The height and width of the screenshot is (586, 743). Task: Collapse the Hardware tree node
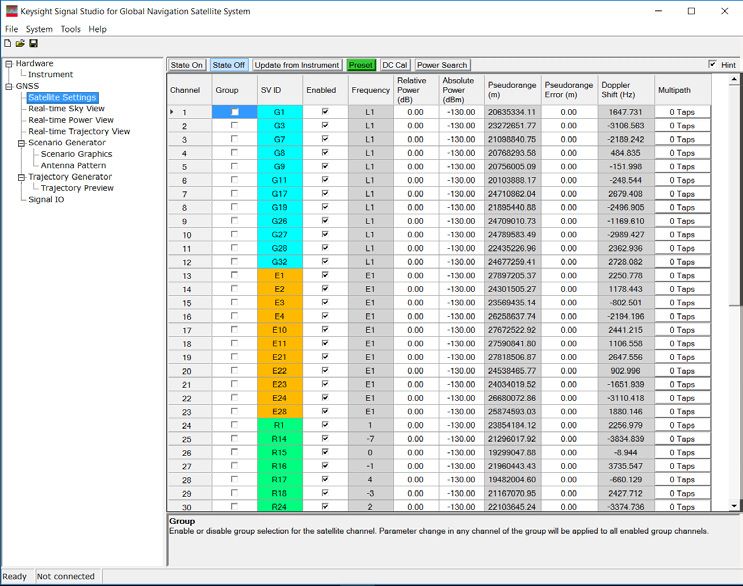point(9,63)
